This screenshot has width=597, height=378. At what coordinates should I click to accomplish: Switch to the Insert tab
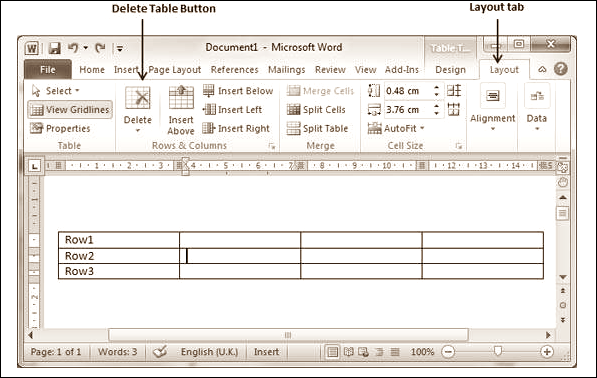(x=126, y=70)
